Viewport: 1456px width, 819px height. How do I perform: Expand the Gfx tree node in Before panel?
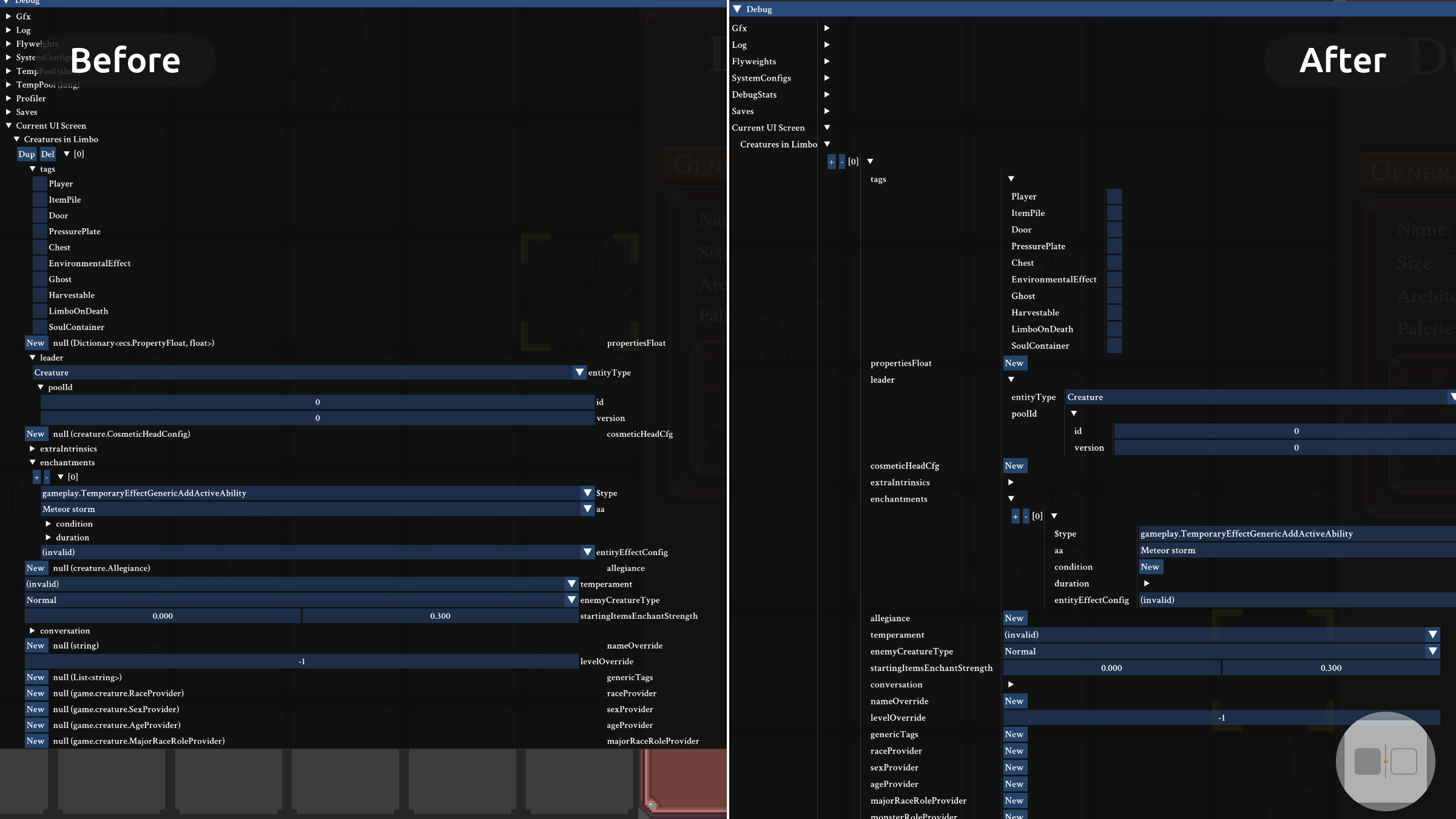point(8,16)
